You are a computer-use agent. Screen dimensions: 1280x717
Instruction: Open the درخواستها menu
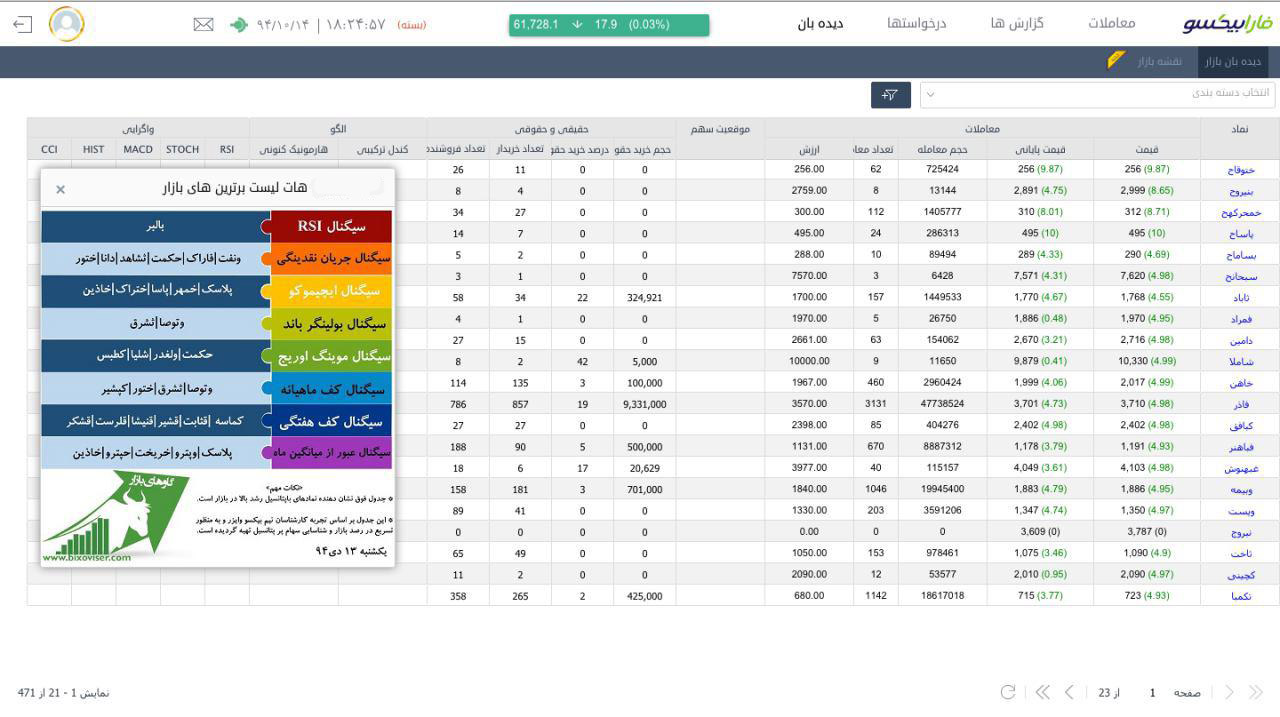click(916, 23)
